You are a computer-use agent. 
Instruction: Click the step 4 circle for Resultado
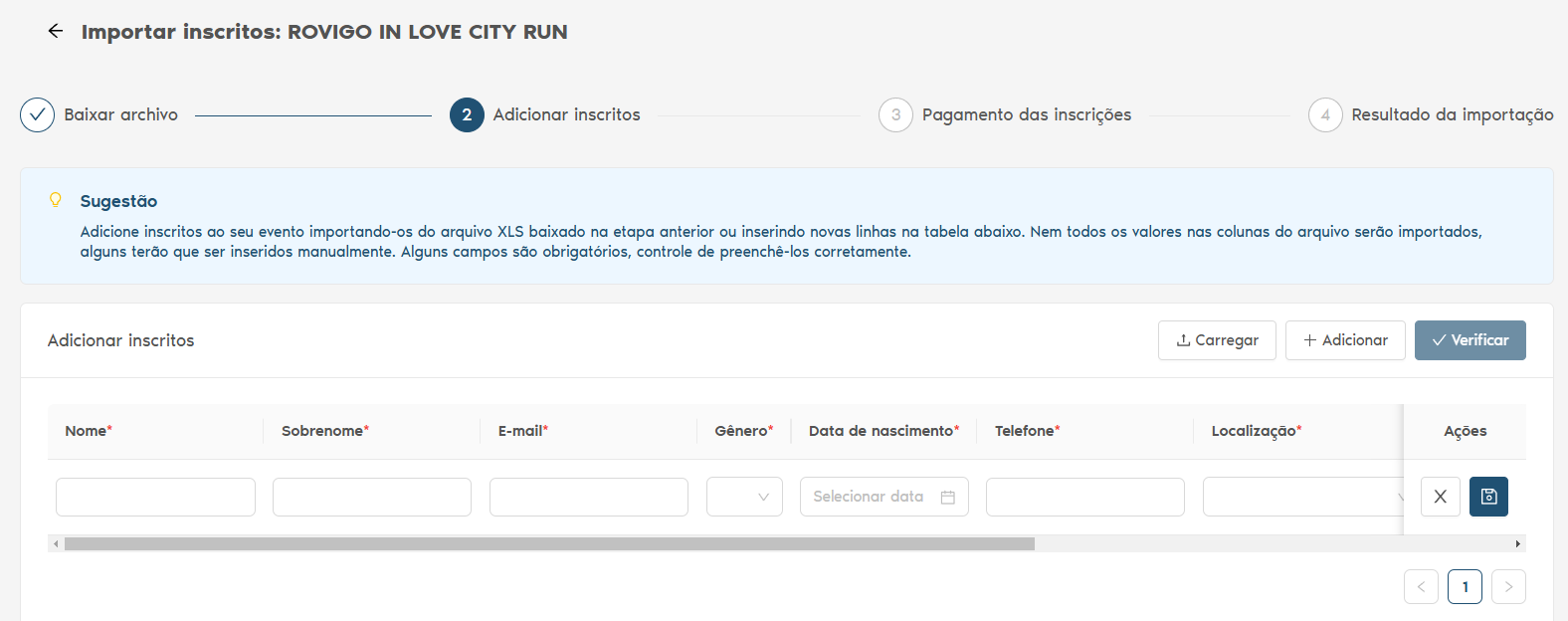[1324, 115]
